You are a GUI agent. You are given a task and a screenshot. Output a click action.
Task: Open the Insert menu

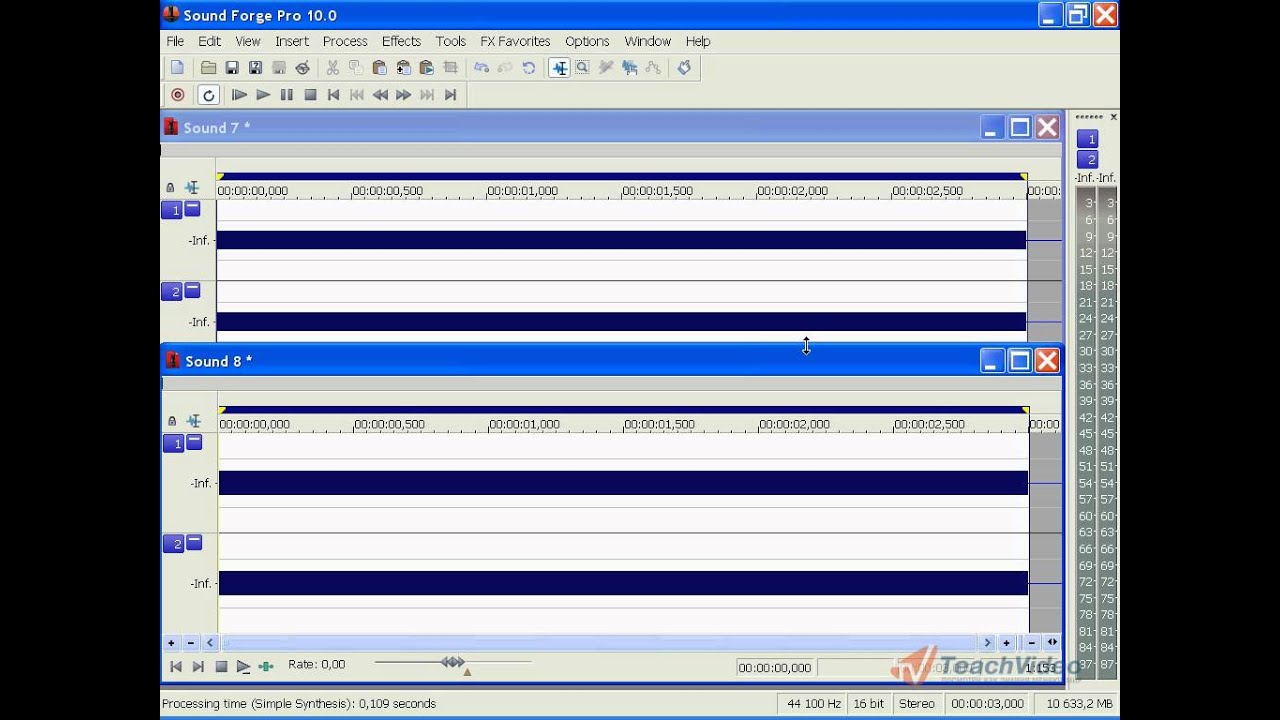(292, 41)
